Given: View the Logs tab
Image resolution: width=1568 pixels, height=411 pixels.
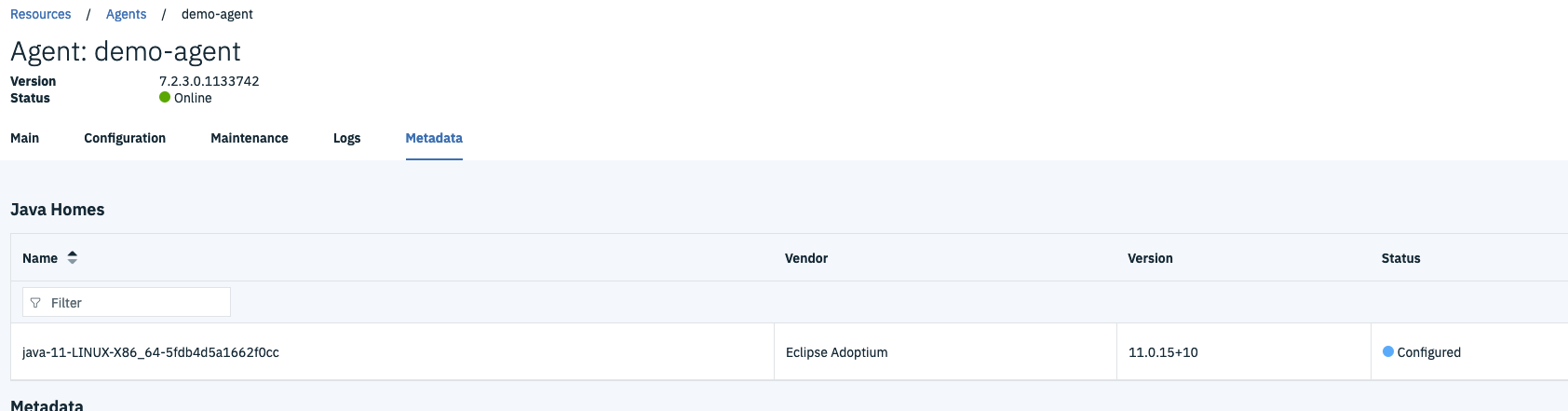Looking at the screenshot, I should (x=346, y=138).
